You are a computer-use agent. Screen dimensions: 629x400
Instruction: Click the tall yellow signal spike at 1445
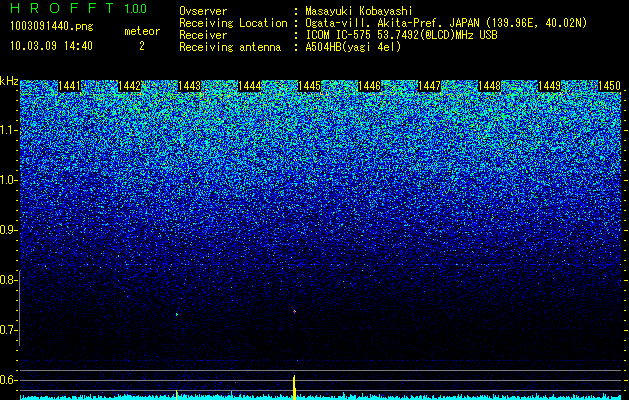pyautogui.click(x=294, y=387)
